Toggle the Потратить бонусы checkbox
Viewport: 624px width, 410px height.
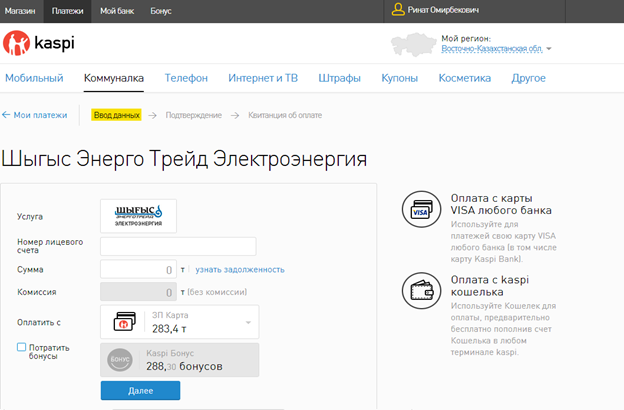(21, 347)
